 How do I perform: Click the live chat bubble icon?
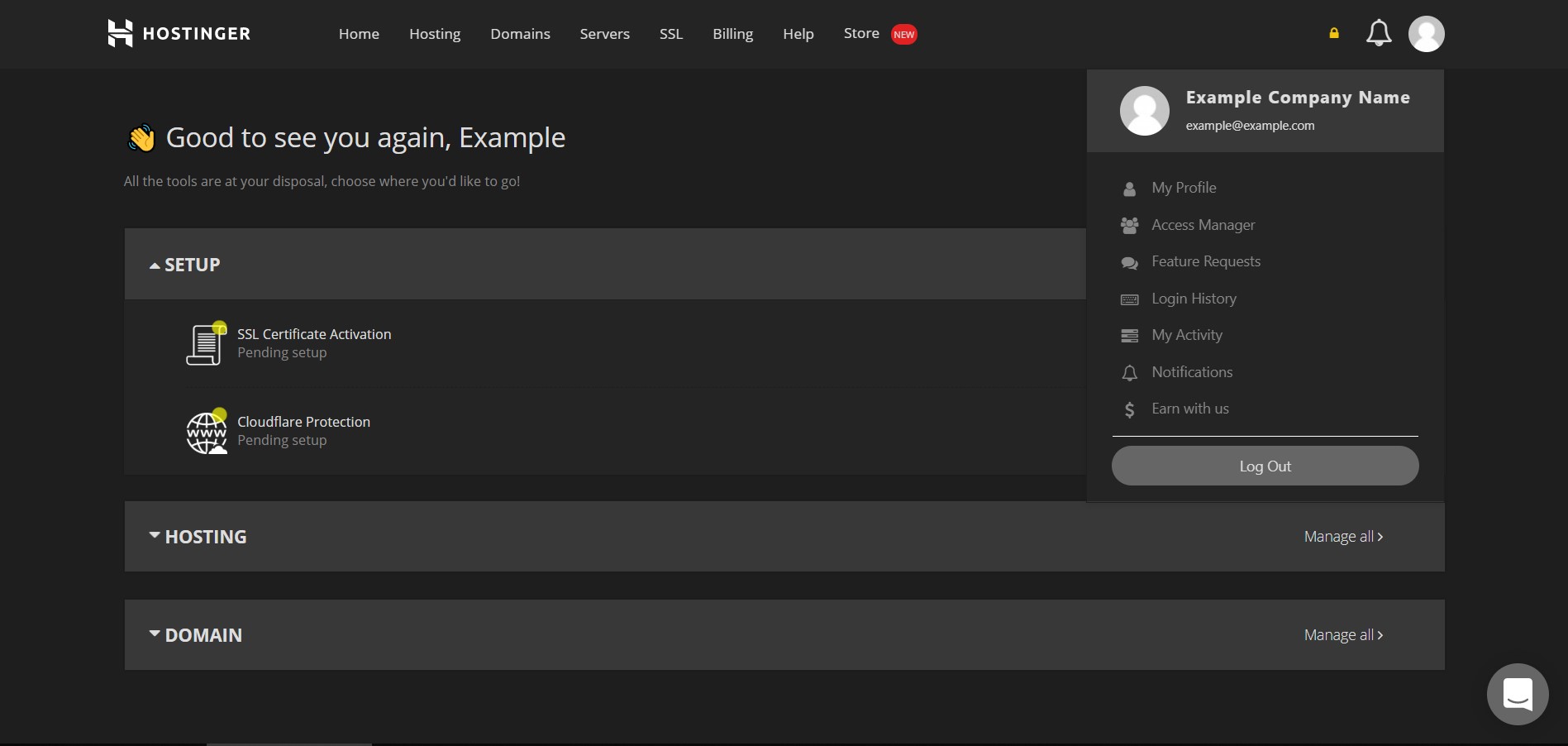pos(1518,694)
